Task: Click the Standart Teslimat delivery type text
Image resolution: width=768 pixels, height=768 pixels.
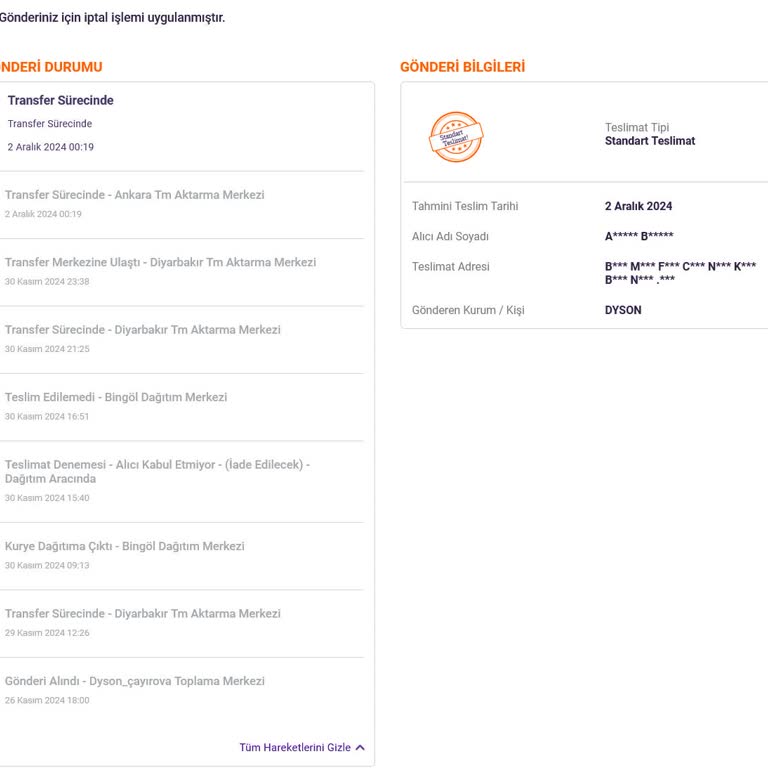Action: point(650,141)
